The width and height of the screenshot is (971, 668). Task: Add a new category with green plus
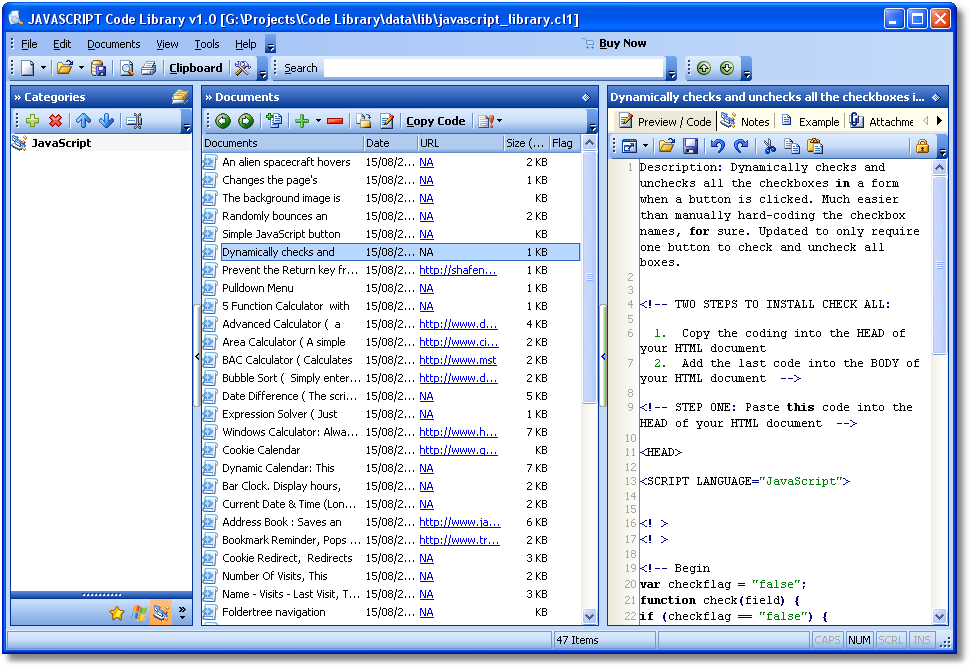[x=33, y=121]
